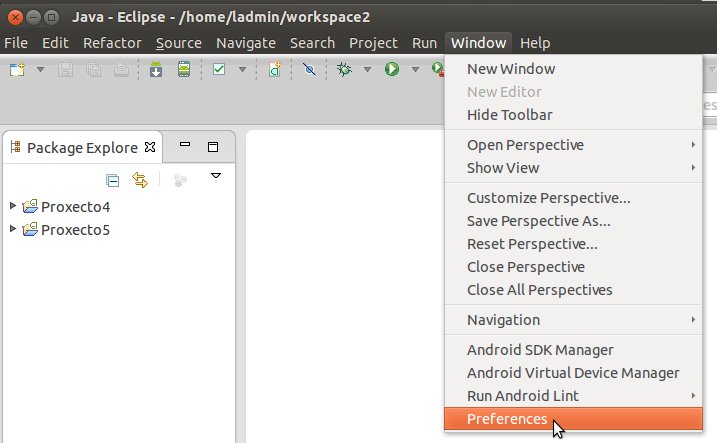The height and width of the screenshot is (443, 717).
Task: Toggle the Skip All Breakpoints icon
Action: pos(310,69)
